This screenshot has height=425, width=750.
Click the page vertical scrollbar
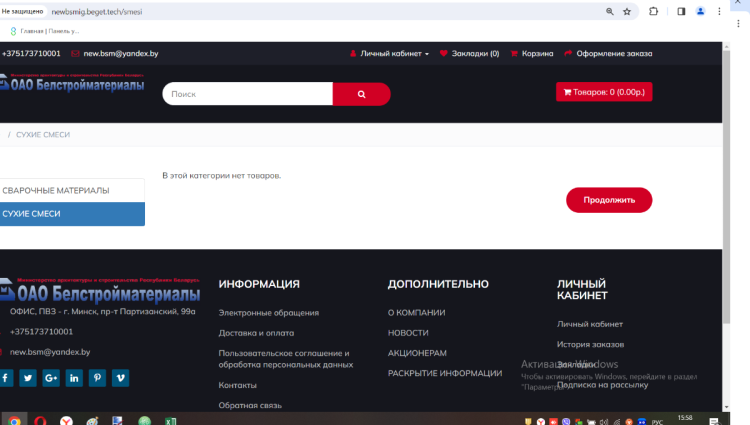[727, 186]
